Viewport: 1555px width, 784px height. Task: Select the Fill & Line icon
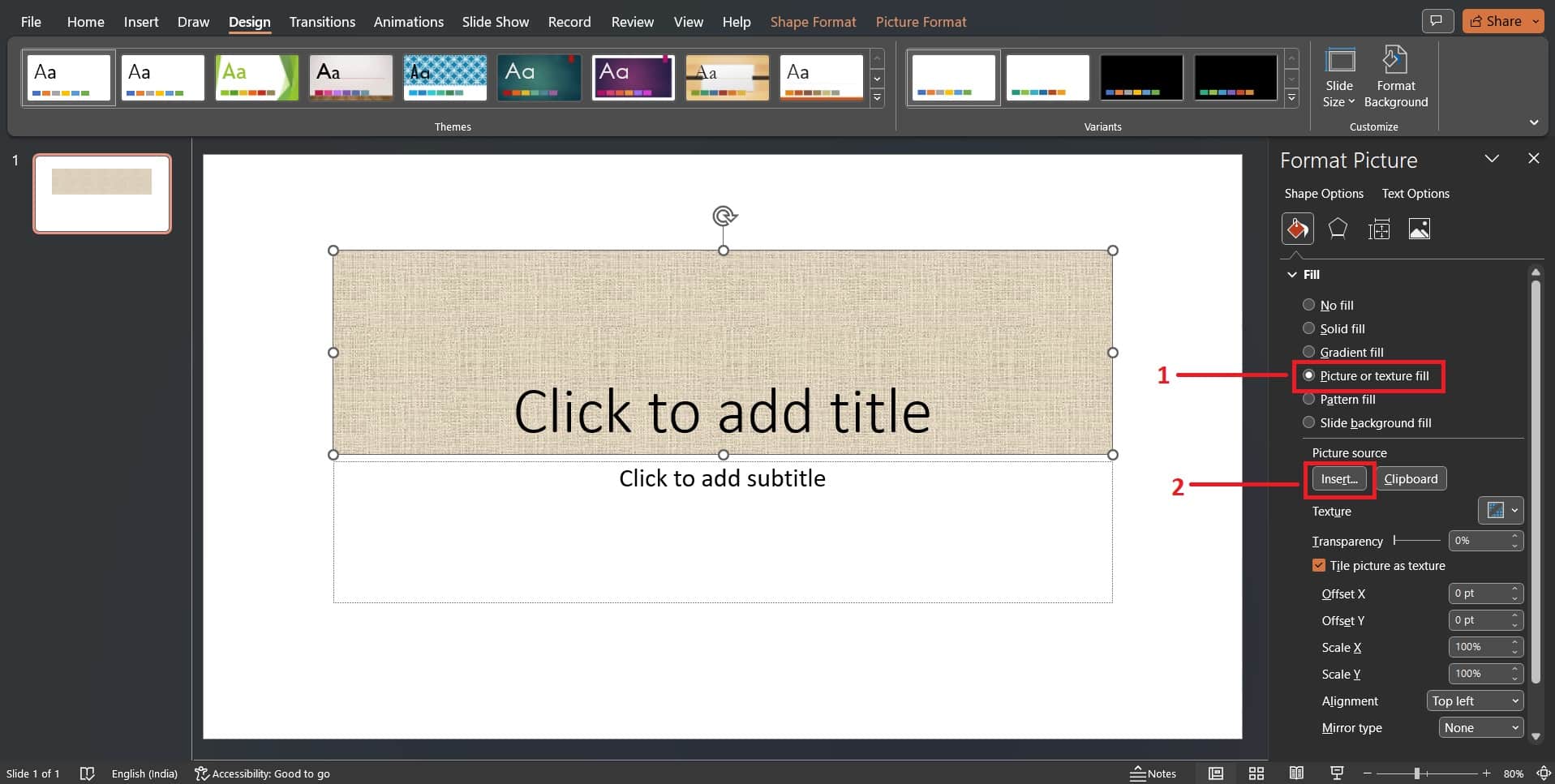tap(1297, 229)
